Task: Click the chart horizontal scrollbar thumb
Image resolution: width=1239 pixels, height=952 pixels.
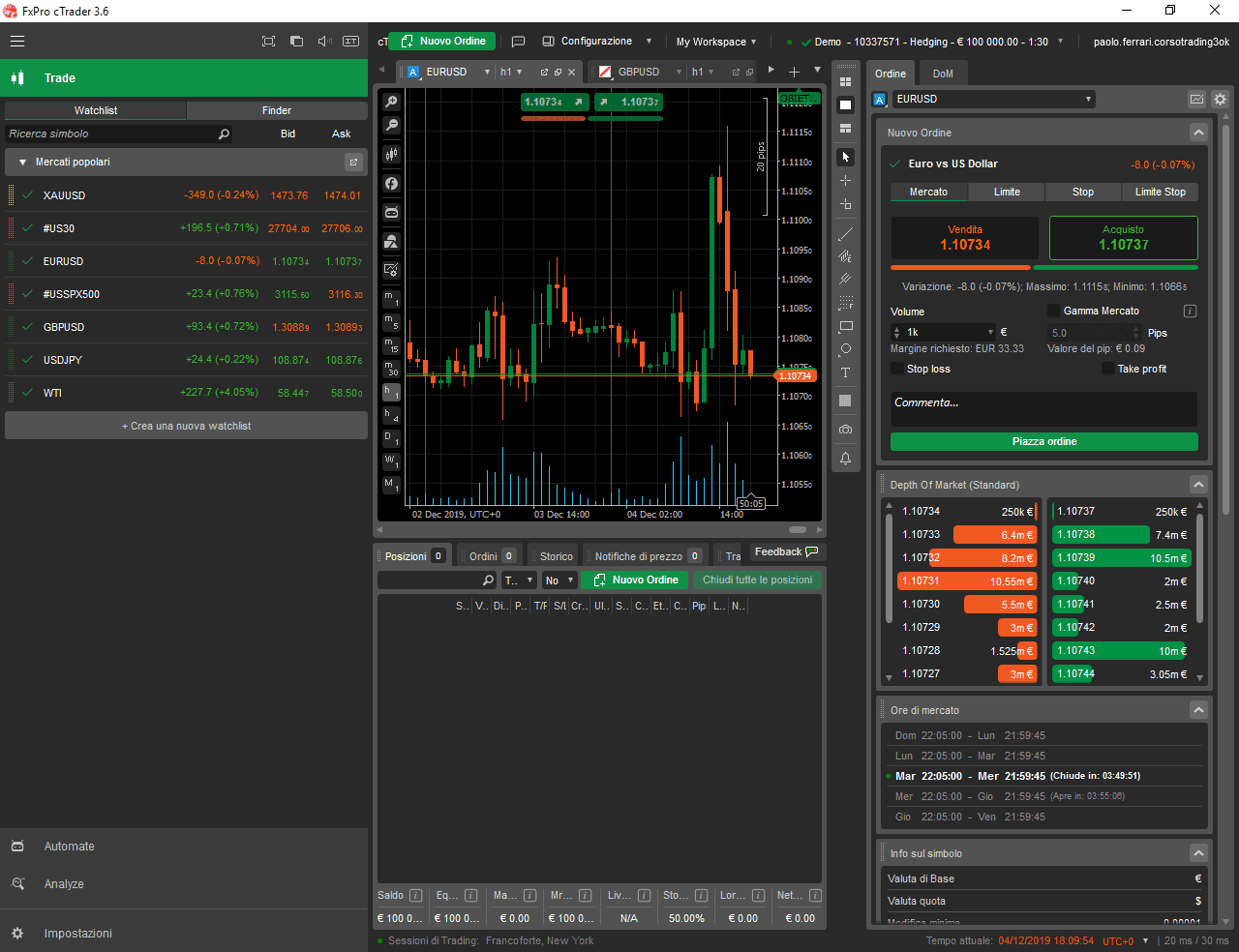Action: 798,529
